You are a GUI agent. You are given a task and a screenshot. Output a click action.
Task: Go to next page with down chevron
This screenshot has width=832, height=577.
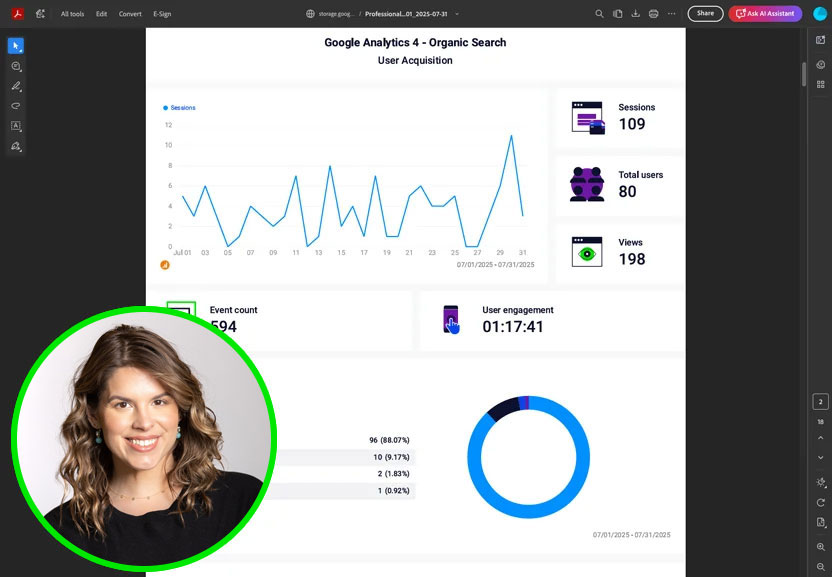click(x=820, y=457)
